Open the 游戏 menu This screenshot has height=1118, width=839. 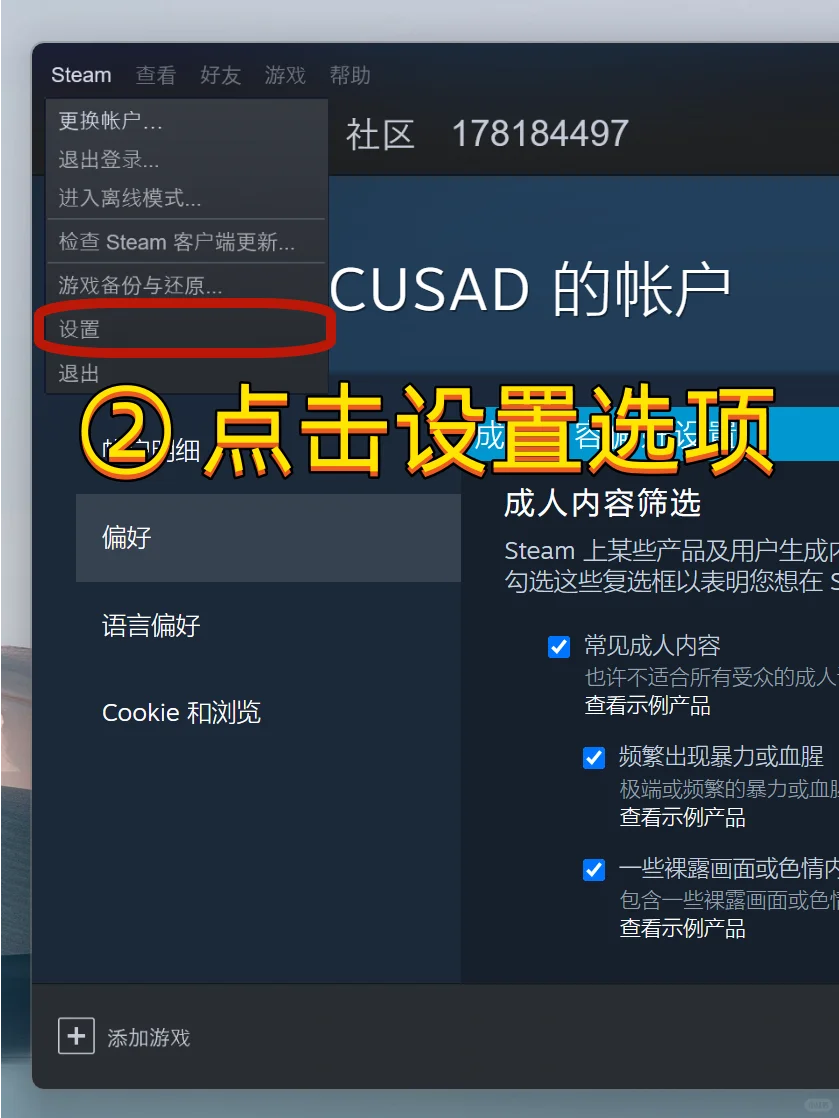coord(285,75)
